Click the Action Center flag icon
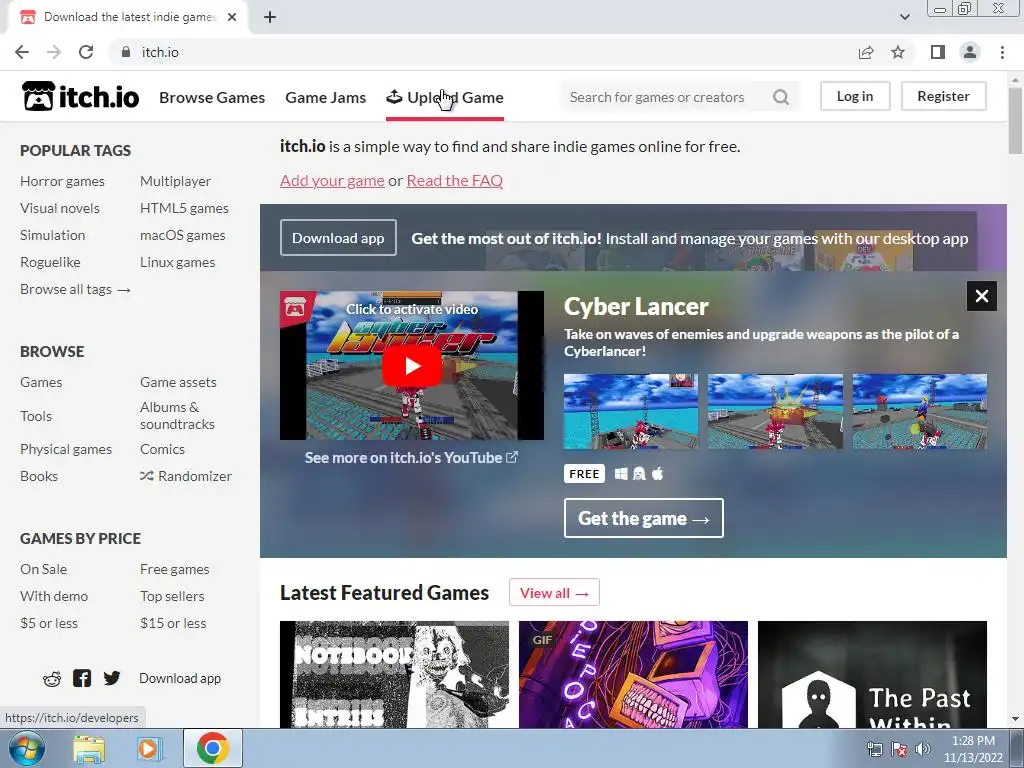1024x768 pixels. click(x=899, y=749)
